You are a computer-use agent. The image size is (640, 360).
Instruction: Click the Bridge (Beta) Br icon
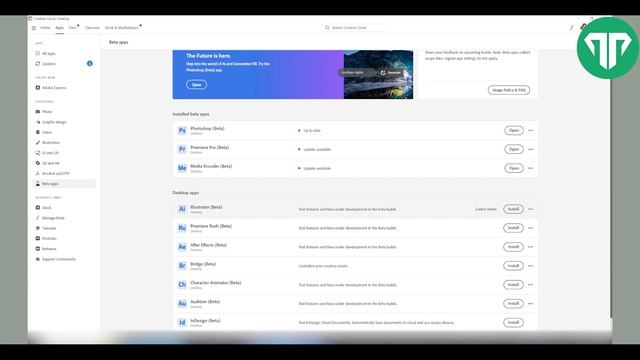pos(182,266)
